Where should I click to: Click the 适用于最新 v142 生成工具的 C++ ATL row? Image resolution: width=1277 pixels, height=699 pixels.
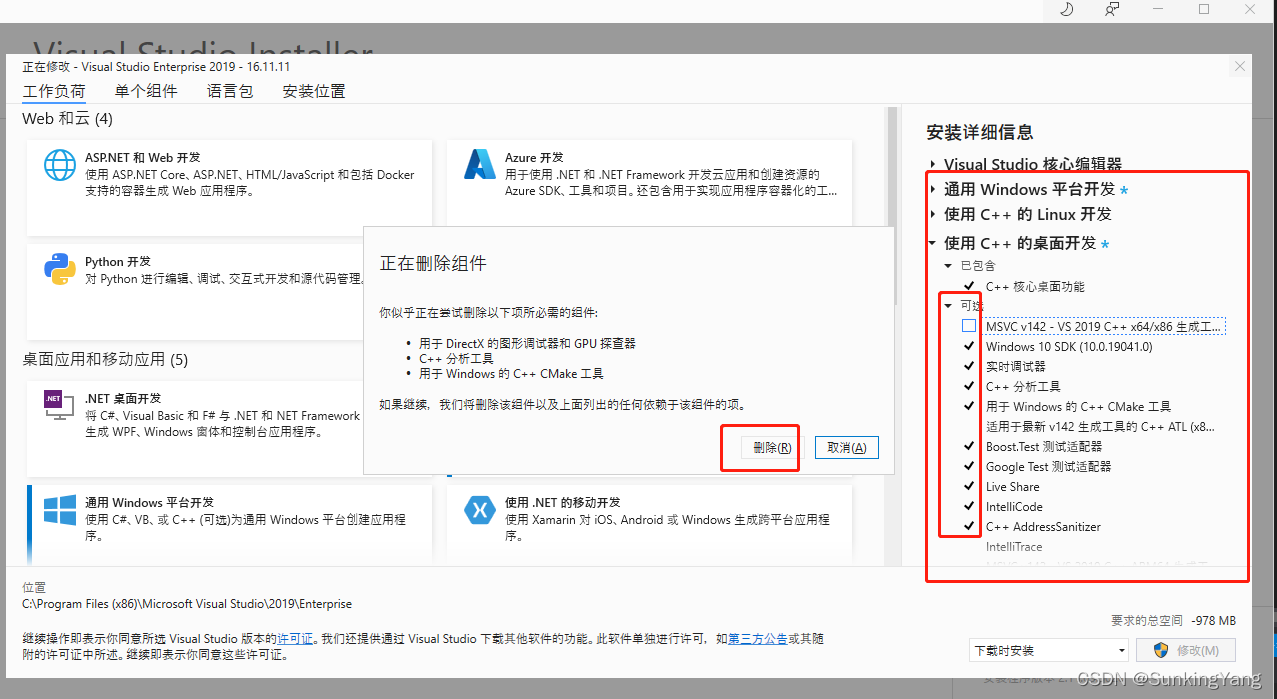pos(1100,426)
